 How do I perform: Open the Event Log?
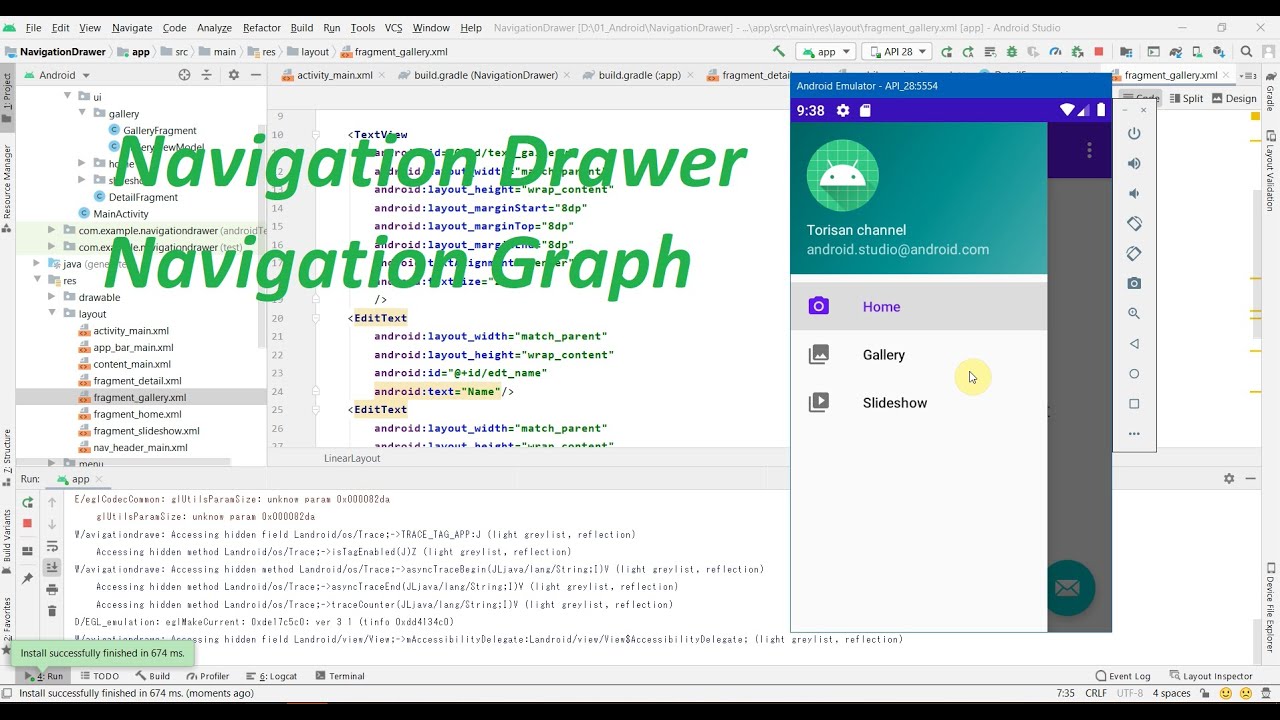(x=1123, y=676)
